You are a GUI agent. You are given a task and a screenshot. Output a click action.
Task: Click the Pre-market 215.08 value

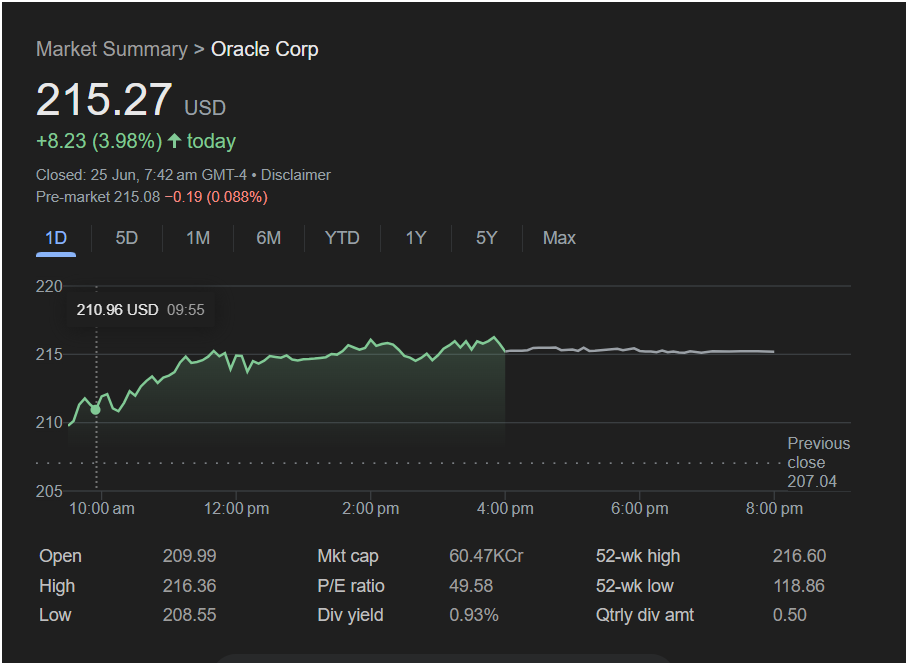click(x=98, y=197)
